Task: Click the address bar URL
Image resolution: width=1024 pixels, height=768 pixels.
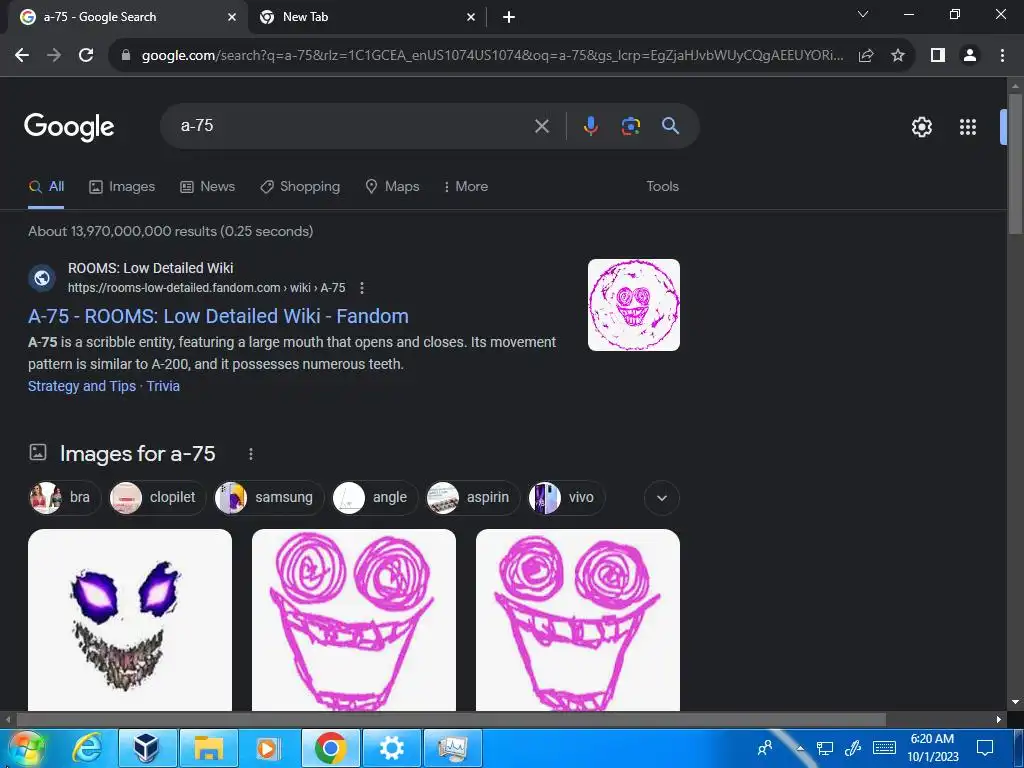Action: (492, 56)
